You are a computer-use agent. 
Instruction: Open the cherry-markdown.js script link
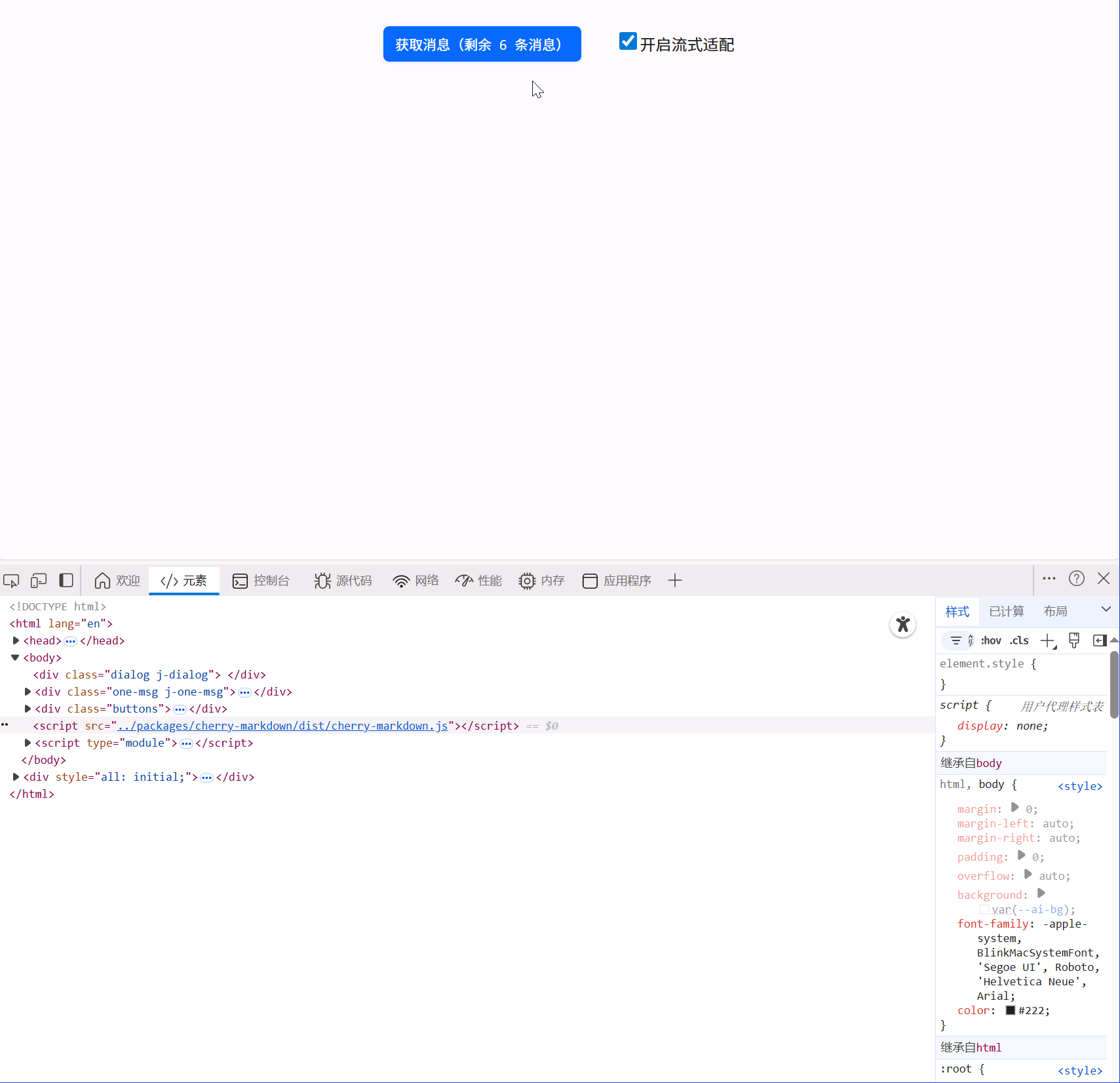(x=282, y=726)
